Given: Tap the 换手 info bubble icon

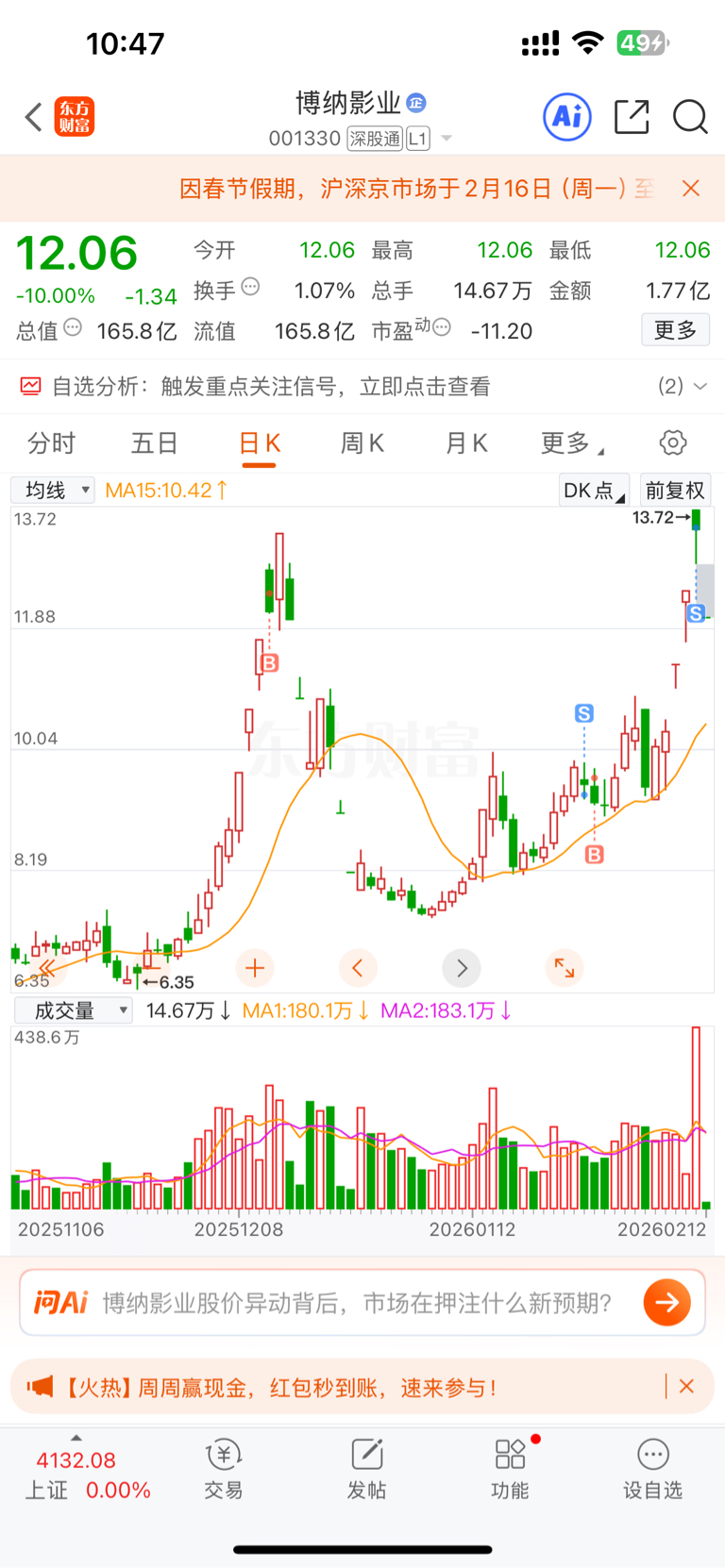Looking at the screenshot, I should point(251,286).
